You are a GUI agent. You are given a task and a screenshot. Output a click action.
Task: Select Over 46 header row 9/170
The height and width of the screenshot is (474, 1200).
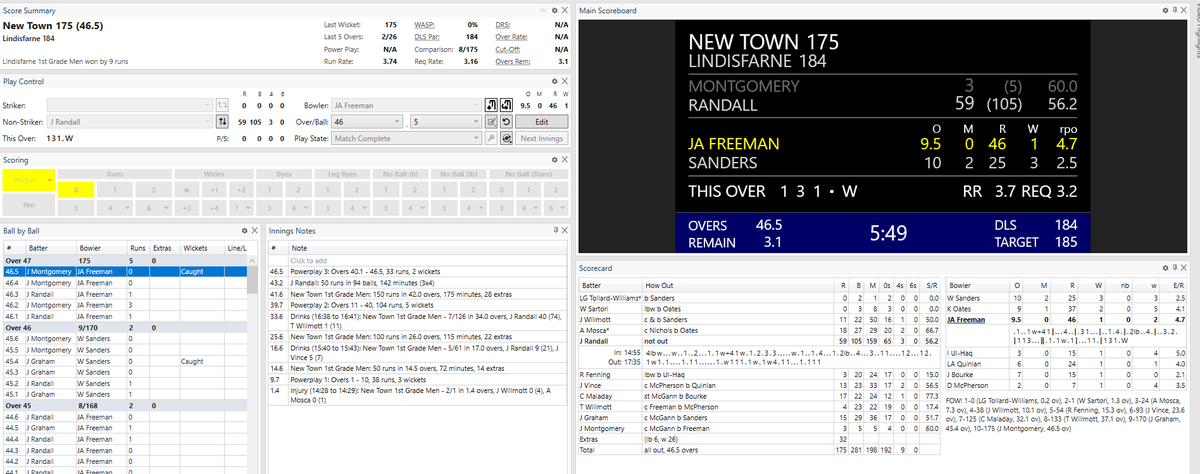[123, 327]
